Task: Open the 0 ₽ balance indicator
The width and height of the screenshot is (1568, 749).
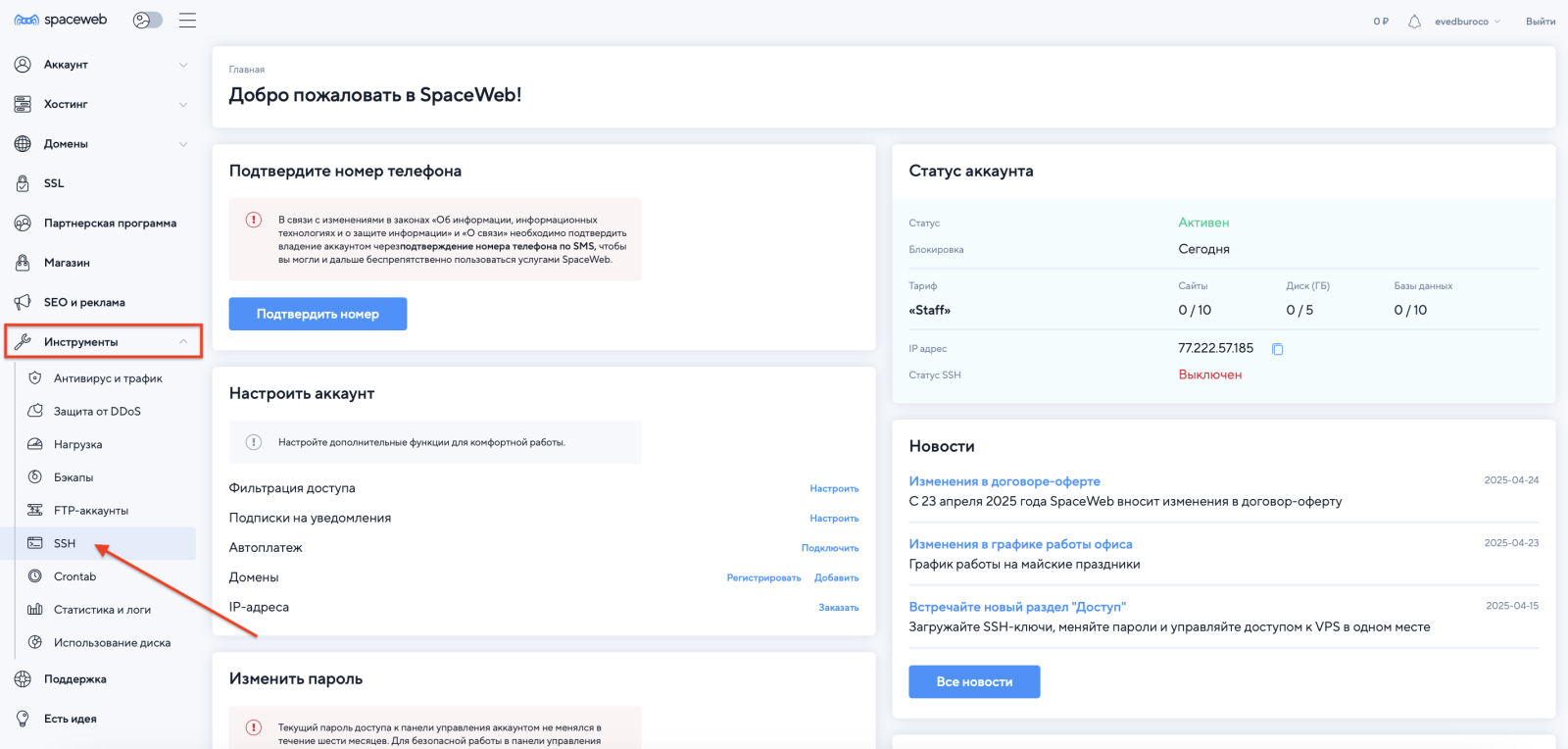Action: [1381, 22]
